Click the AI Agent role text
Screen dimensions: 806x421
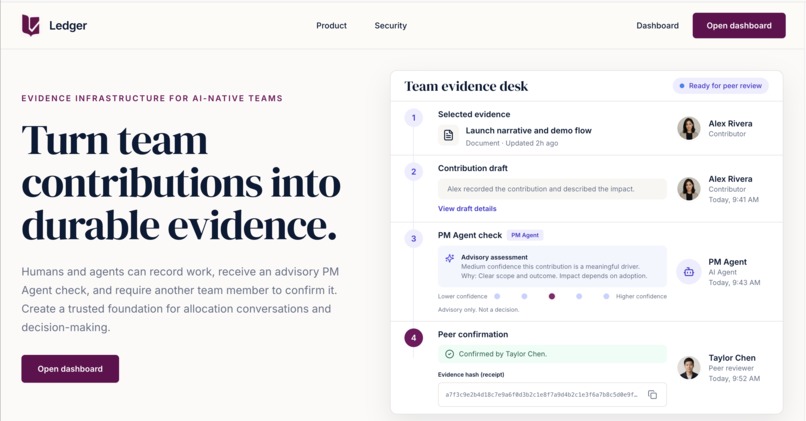[x=722, y=272]
